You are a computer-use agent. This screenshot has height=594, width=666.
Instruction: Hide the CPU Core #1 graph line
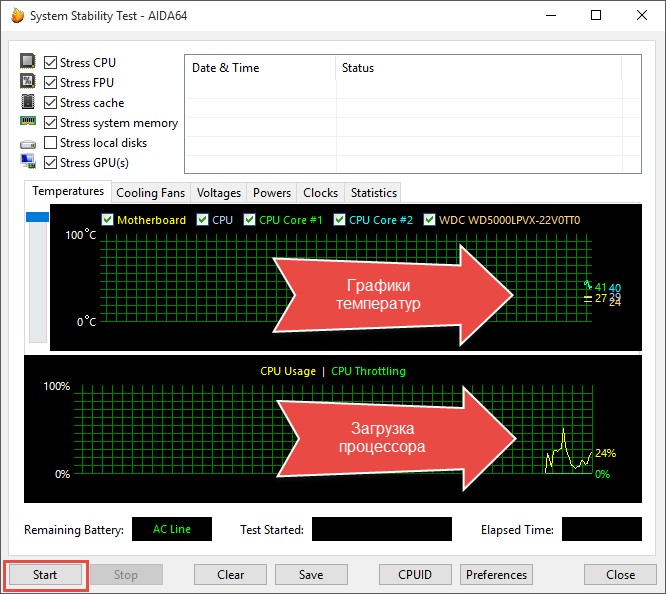pos(249,220)
